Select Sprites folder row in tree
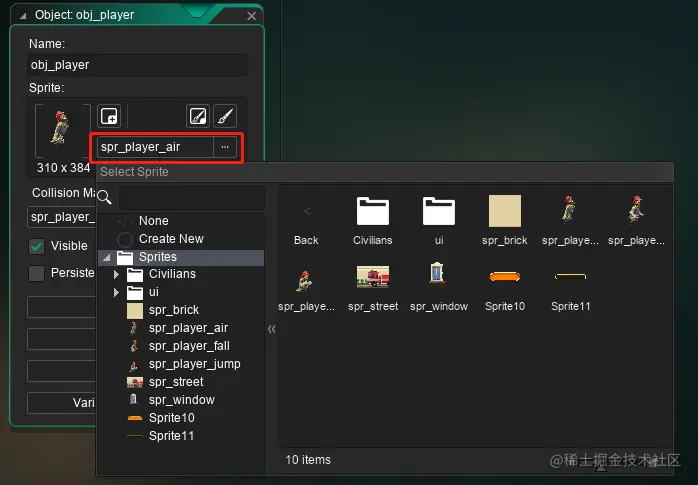 point(181,257)
